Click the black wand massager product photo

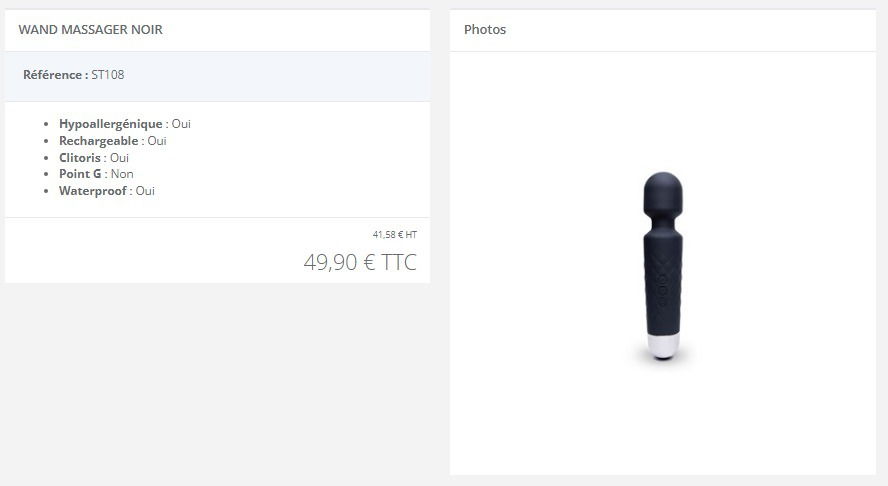pyautogui.click(x=663, y=266)
